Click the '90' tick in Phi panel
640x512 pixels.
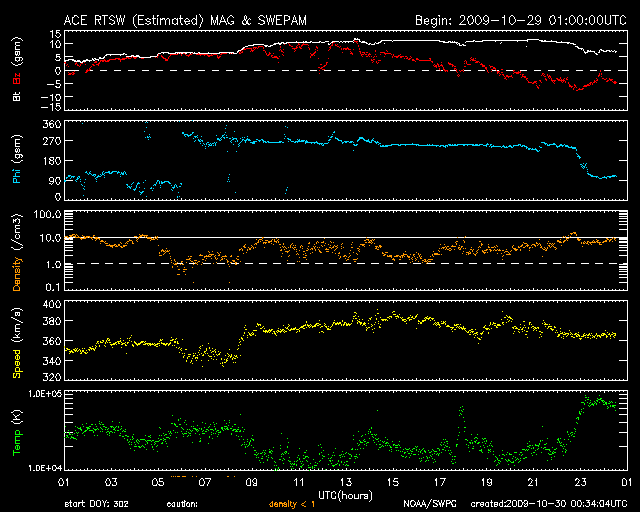(x=55, y=181)
